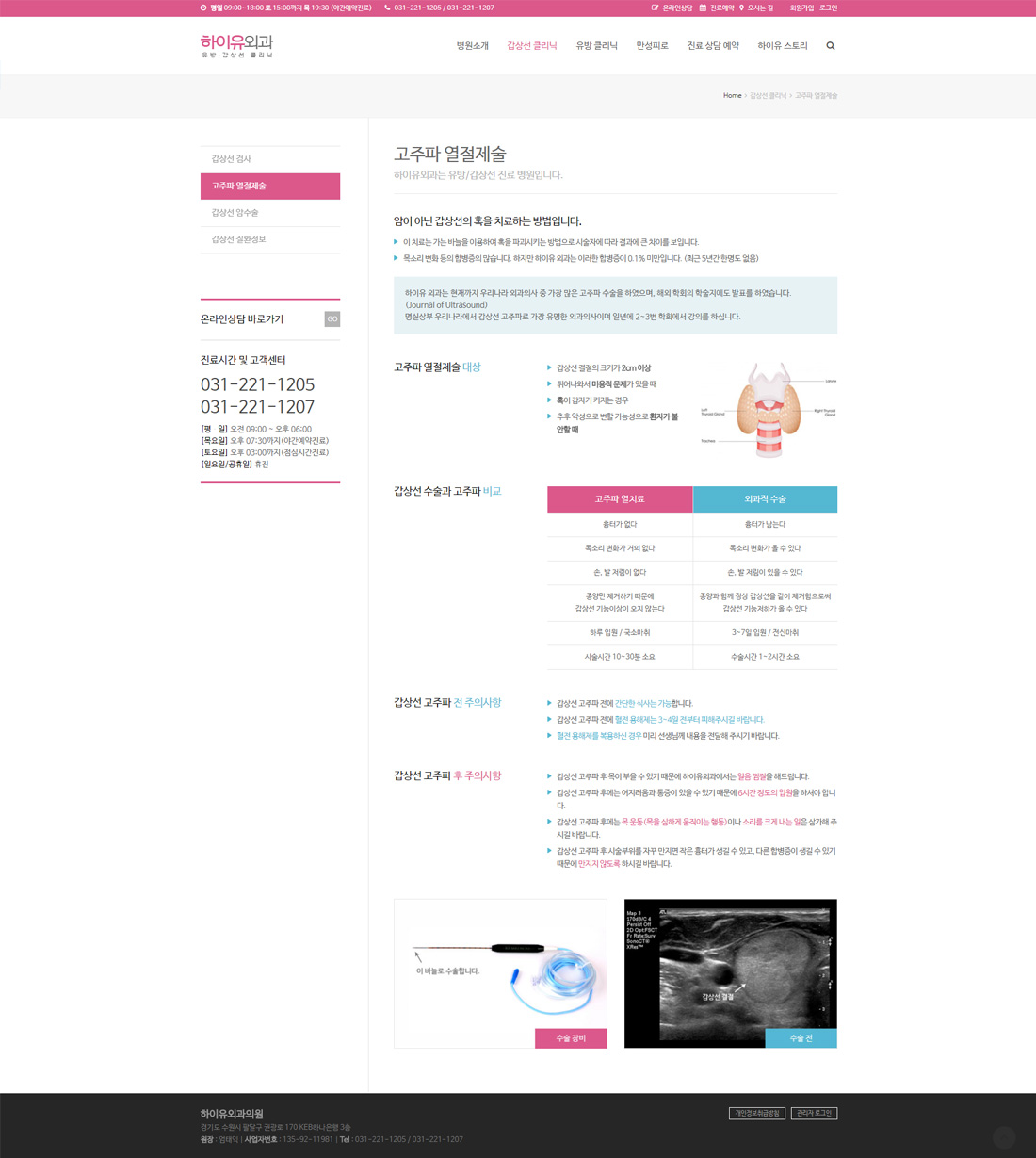
Task: Click Home in the breadcrumb
Action: pyautogui.click(x=732, y=95)
